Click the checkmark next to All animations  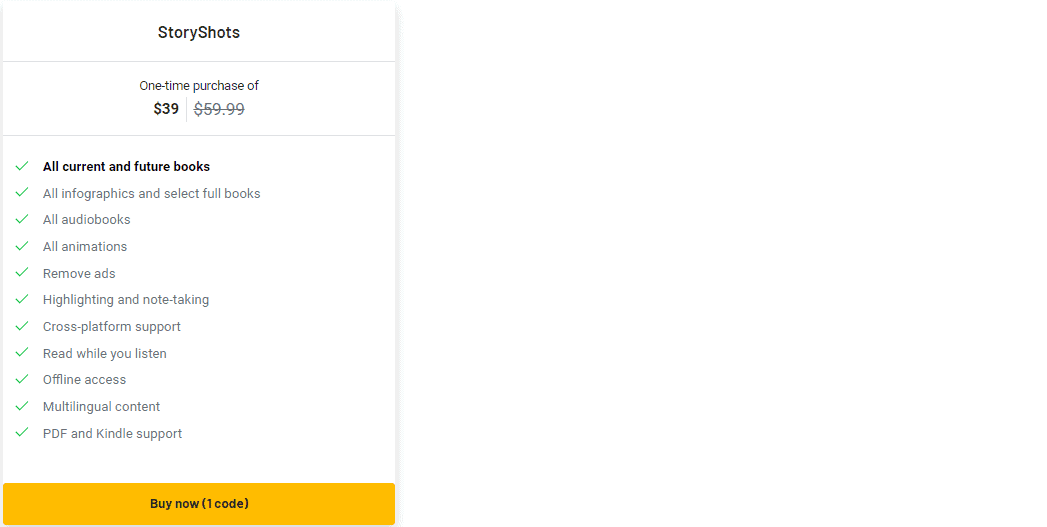click(x=22, y=246)
